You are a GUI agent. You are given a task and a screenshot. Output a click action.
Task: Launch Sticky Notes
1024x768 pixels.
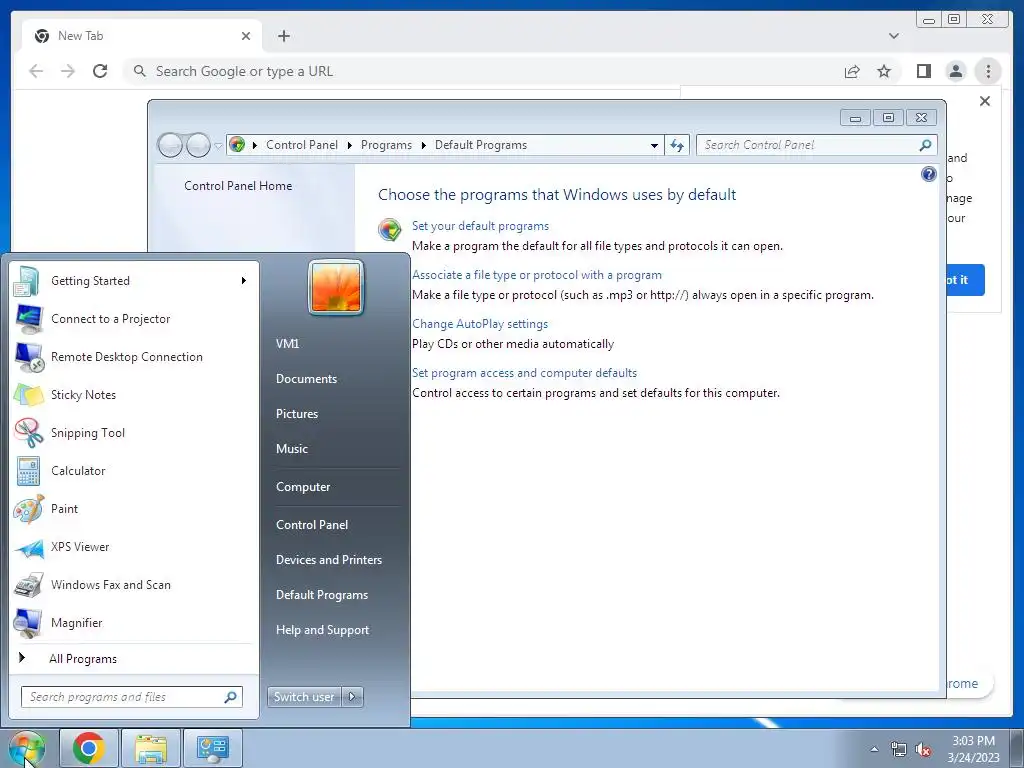click(x=133, y=394)
